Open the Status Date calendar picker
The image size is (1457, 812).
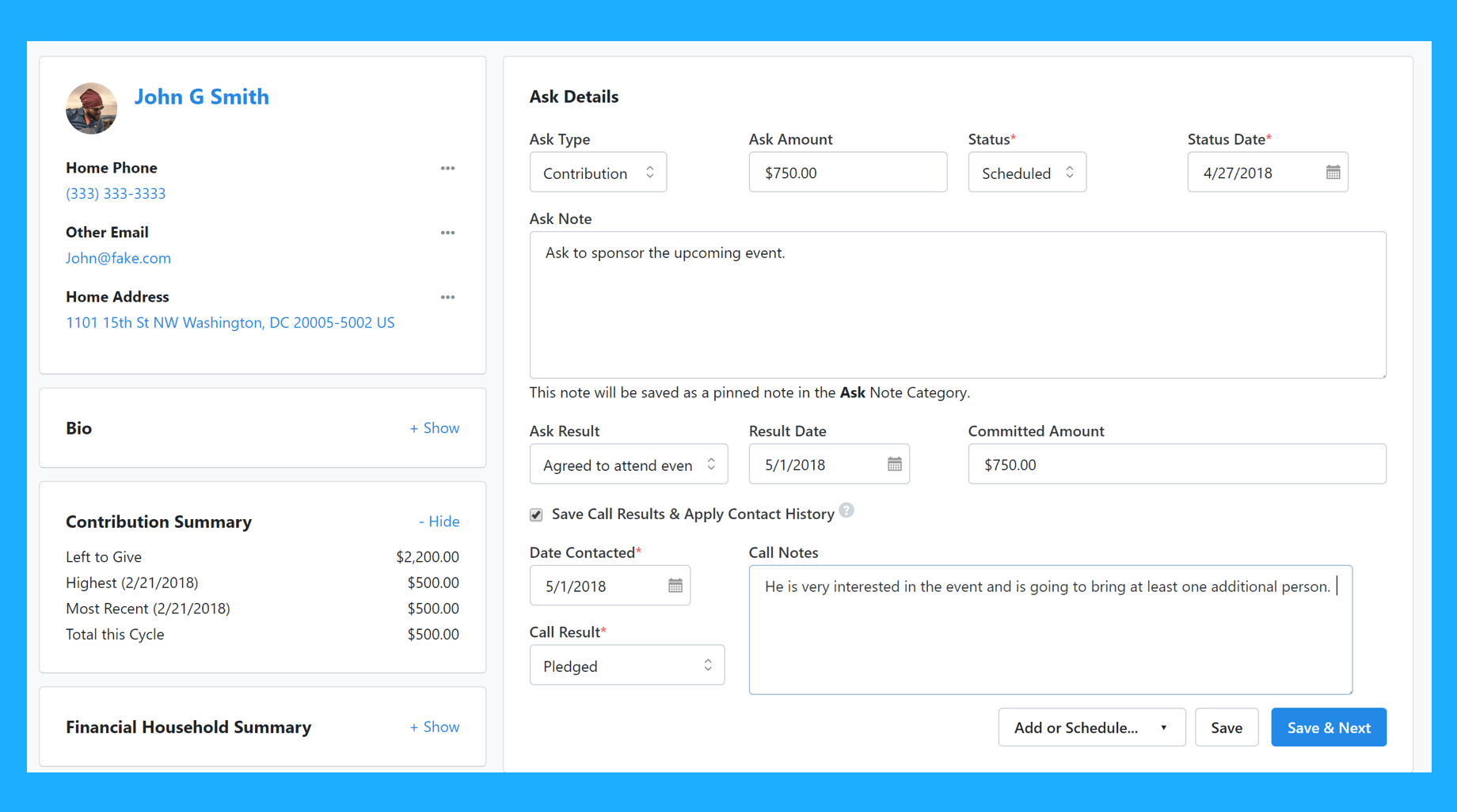1333,173
